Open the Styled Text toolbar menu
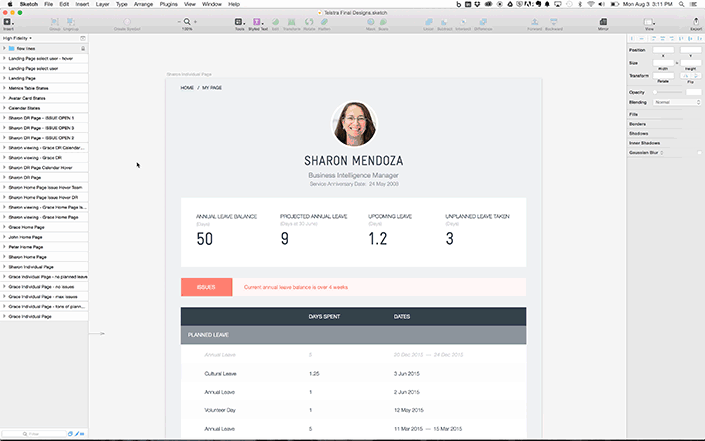The width and height of the screenshot is (705, 441). 258,22
